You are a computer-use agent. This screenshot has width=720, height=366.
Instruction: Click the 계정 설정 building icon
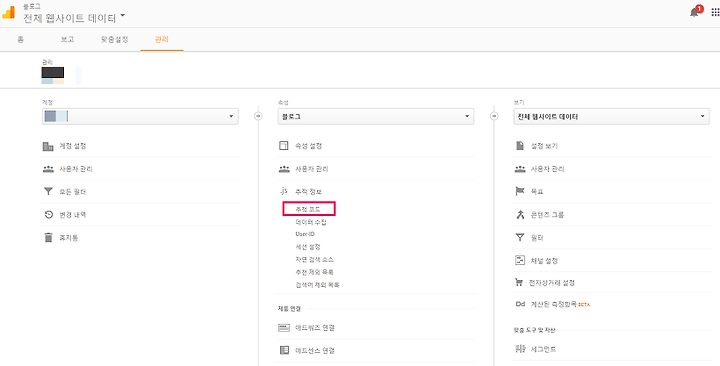tap(48, 146)
